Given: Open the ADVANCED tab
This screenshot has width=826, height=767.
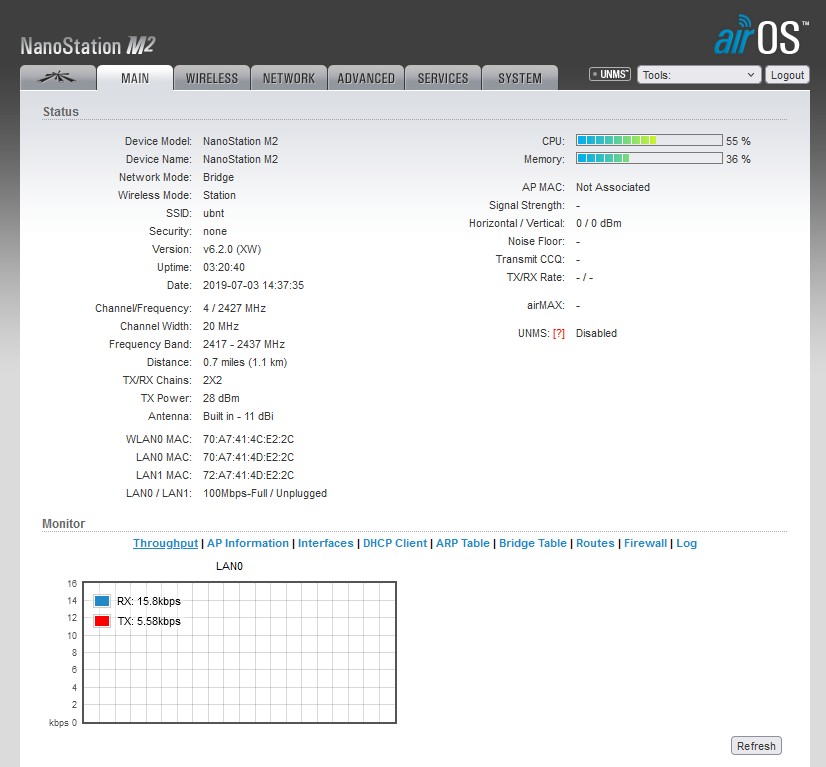Looking at the screenshot, I should point(366,78).
